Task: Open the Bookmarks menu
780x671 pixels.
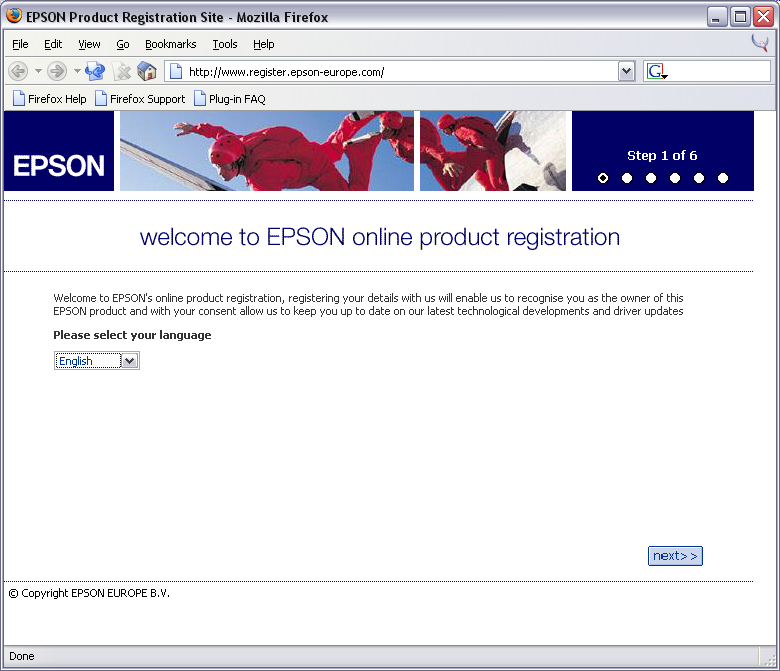Action: (170, 44)
